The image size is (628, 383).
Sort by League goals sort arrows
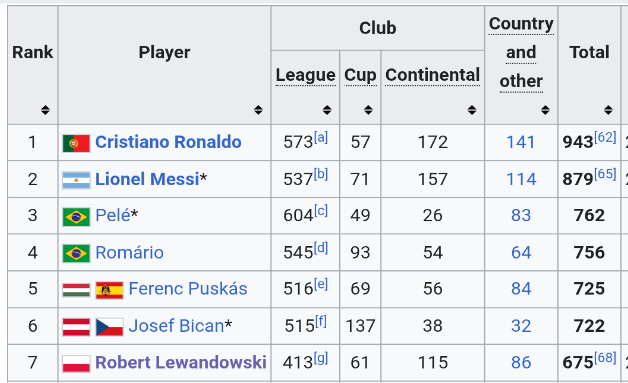point(327,110)
